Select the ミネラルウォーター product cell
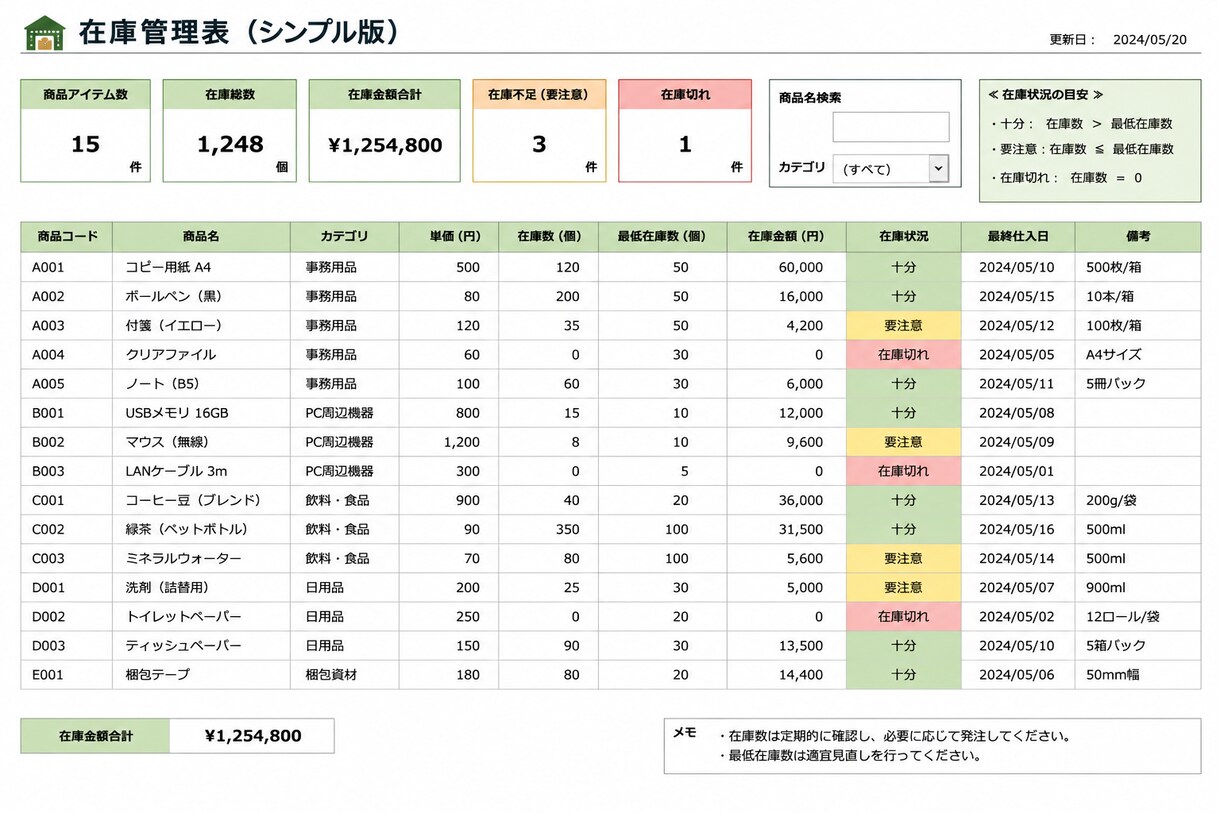1220x813 pixels. click(201, 558)
